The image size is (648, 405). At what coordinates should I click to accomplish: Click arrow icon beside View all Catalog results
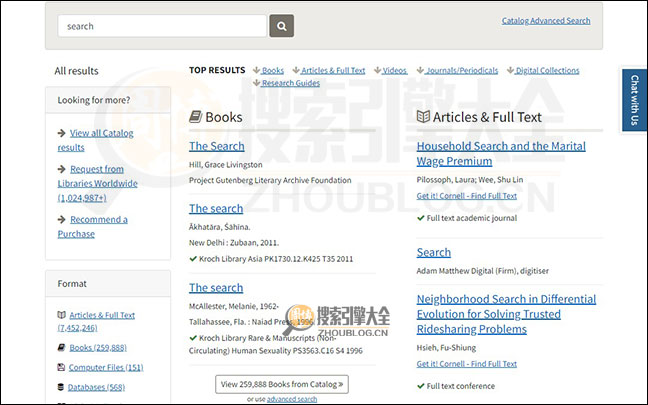[61, 133]
